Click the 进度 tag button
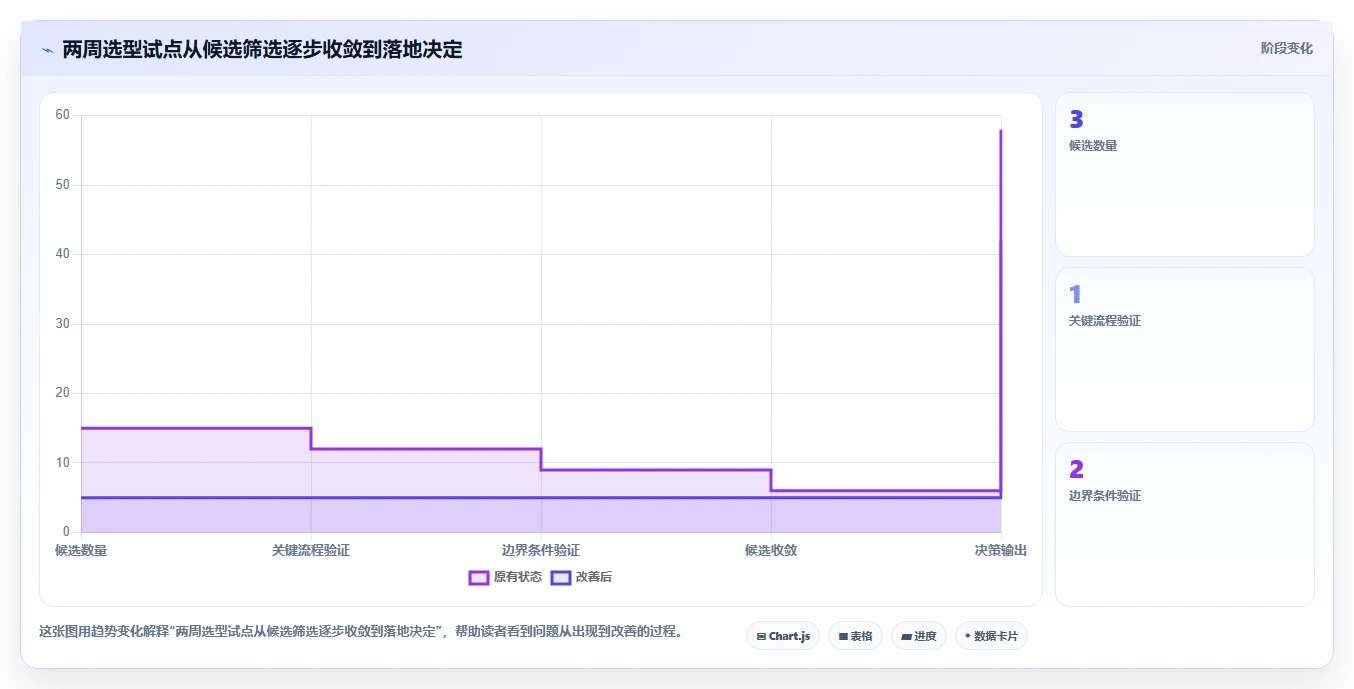 [x=918, y=636]
